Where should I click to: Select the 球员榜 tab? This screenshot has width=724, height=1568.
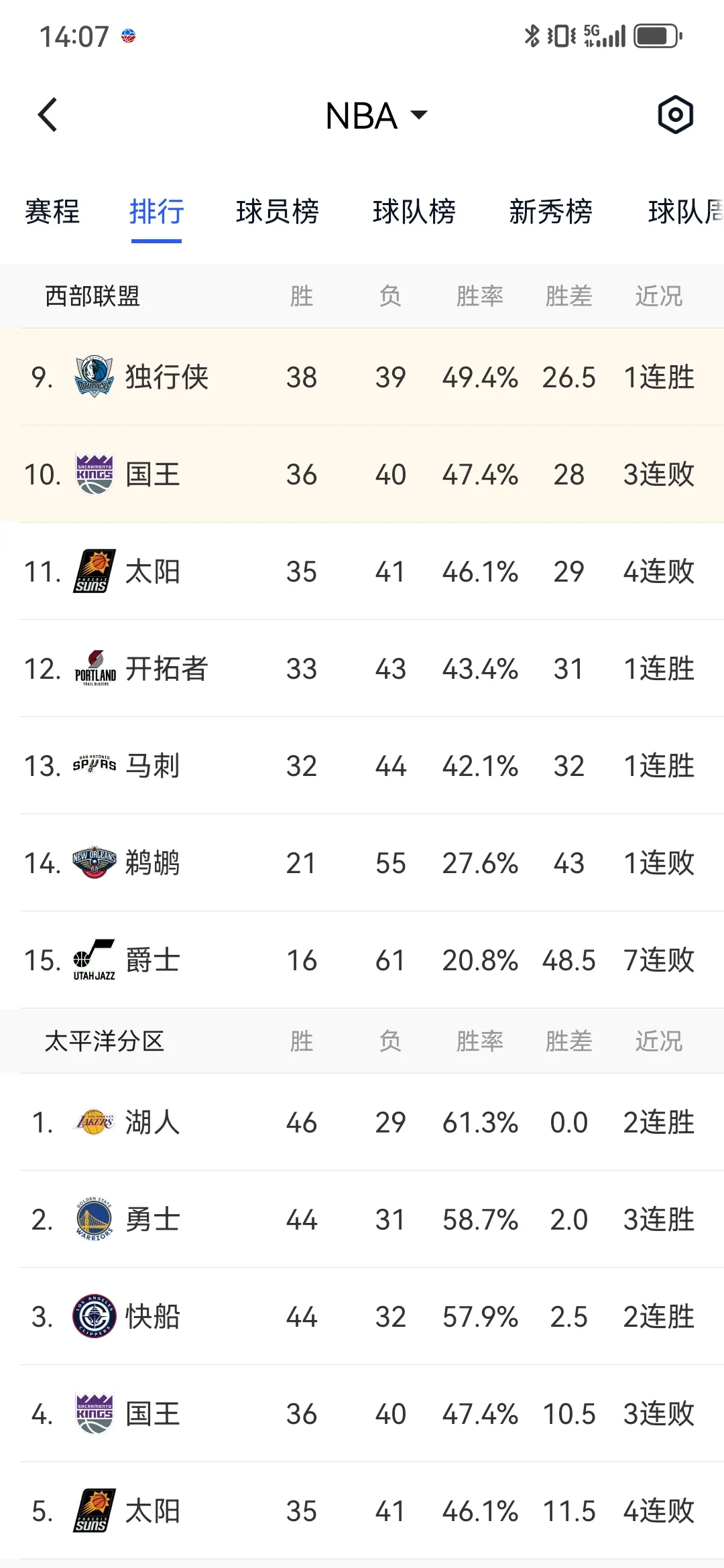pos(277,212)
